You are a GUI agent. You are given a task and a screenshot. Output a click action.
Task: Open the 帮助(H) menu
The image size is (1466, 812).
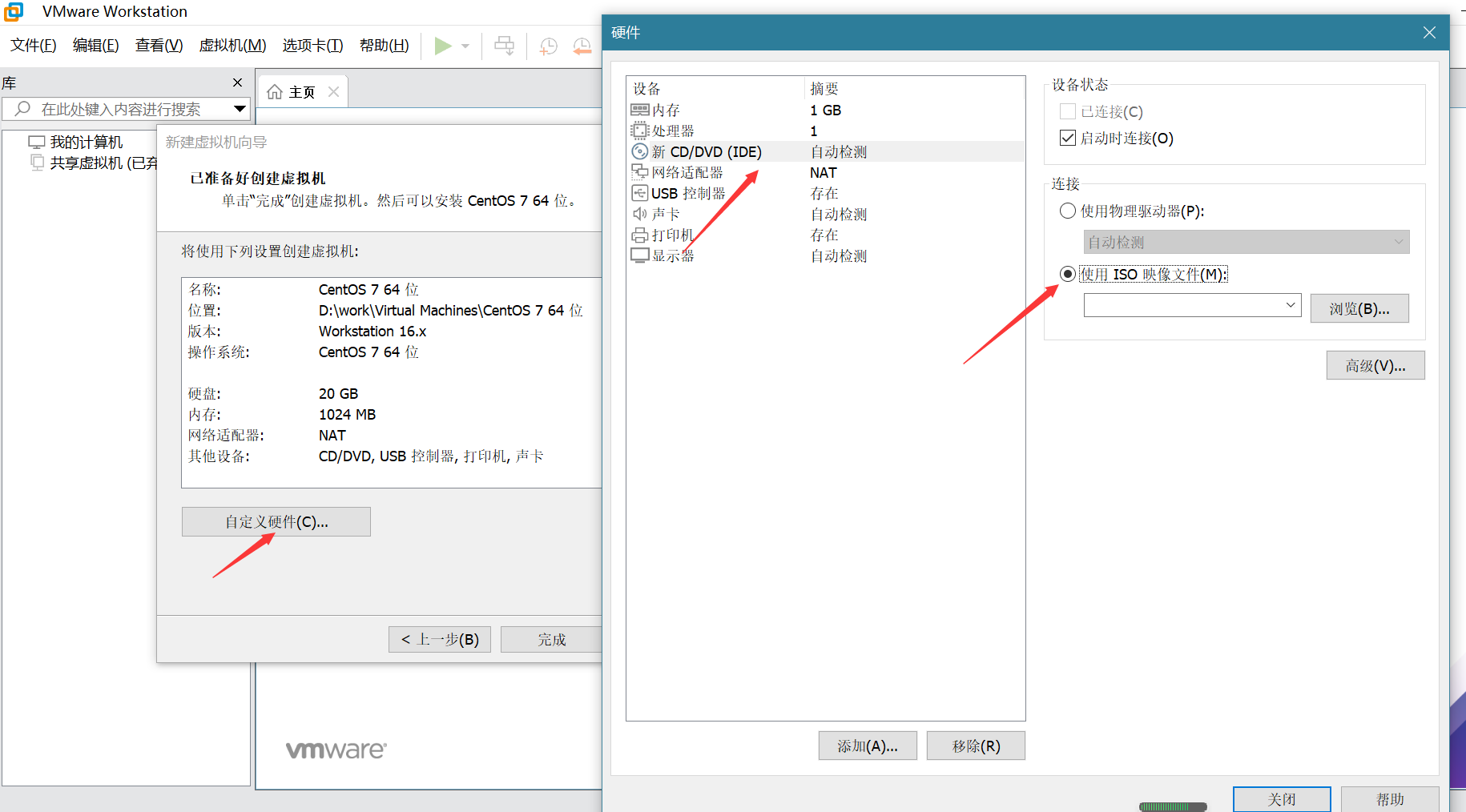385,46
